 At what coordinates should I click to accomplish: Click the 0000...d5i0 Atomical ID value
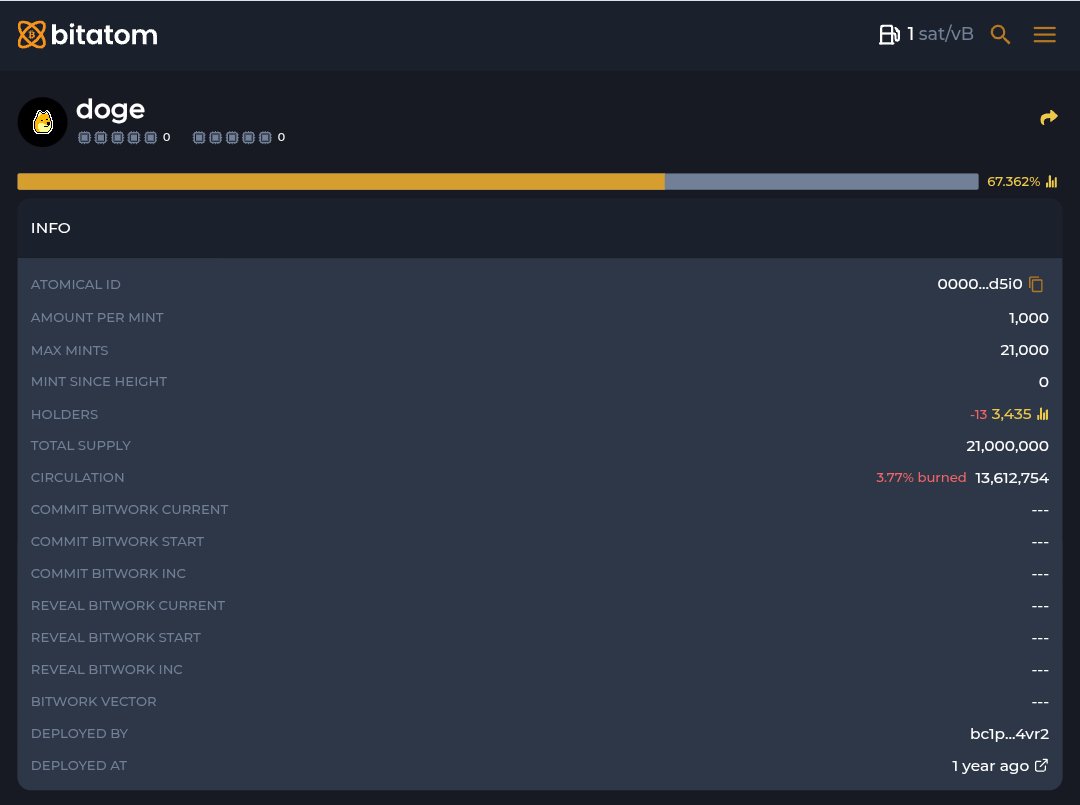(x=979, y=284)
